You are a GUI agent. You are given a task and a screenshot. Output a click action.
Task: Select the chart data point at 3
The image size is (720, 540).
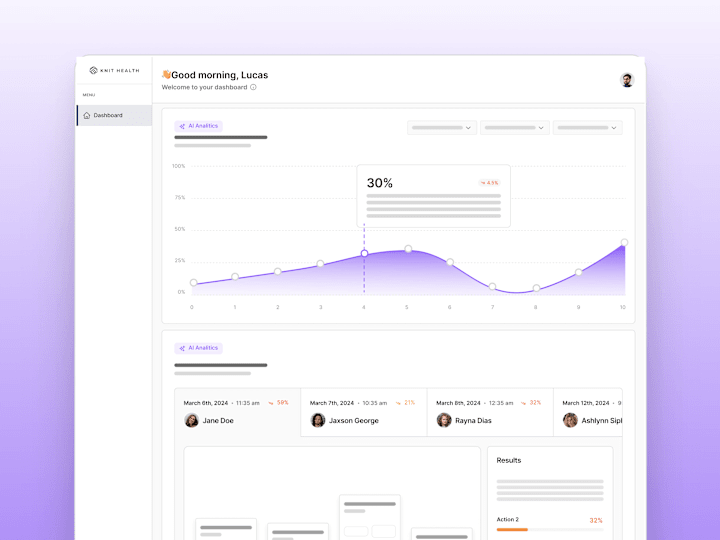tap(321, 264)
